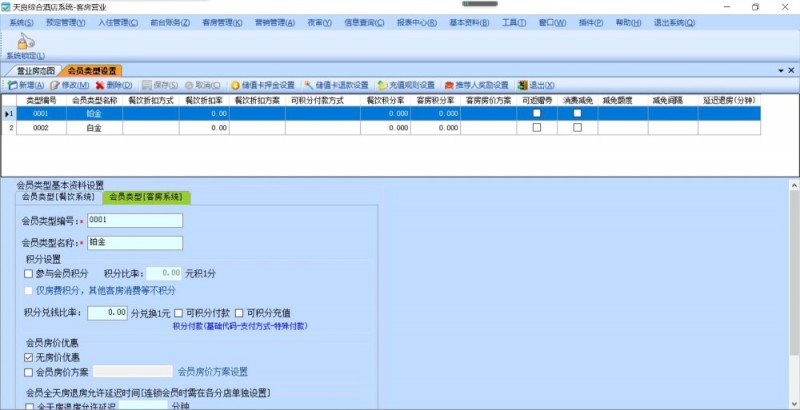
Task: Switch to 营业房态图 tab
Action: point(35,71)
